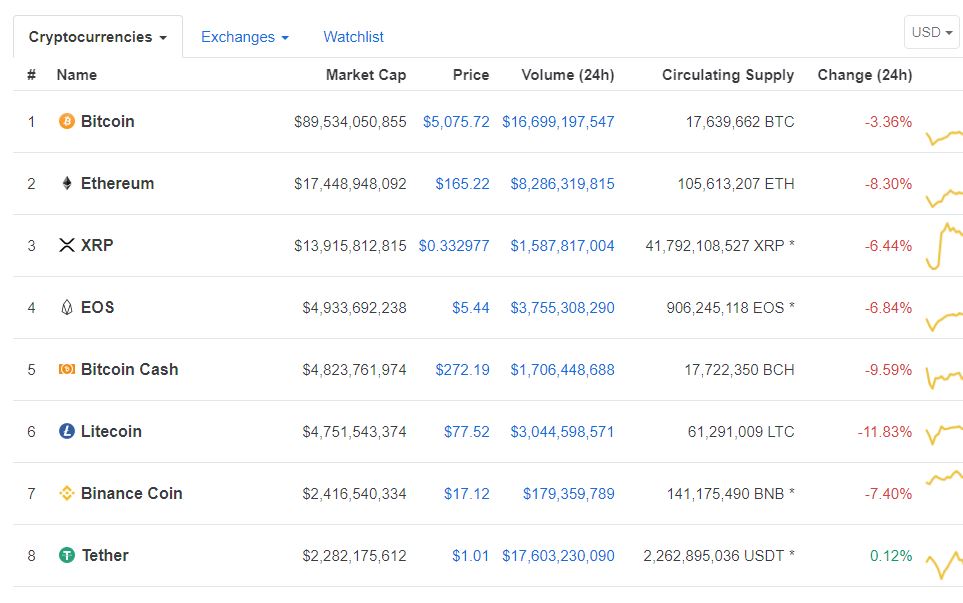Click the Bitcoin Cash logo icon
Viewport: 963px width, 603px height.
click(x=67, y=370)
